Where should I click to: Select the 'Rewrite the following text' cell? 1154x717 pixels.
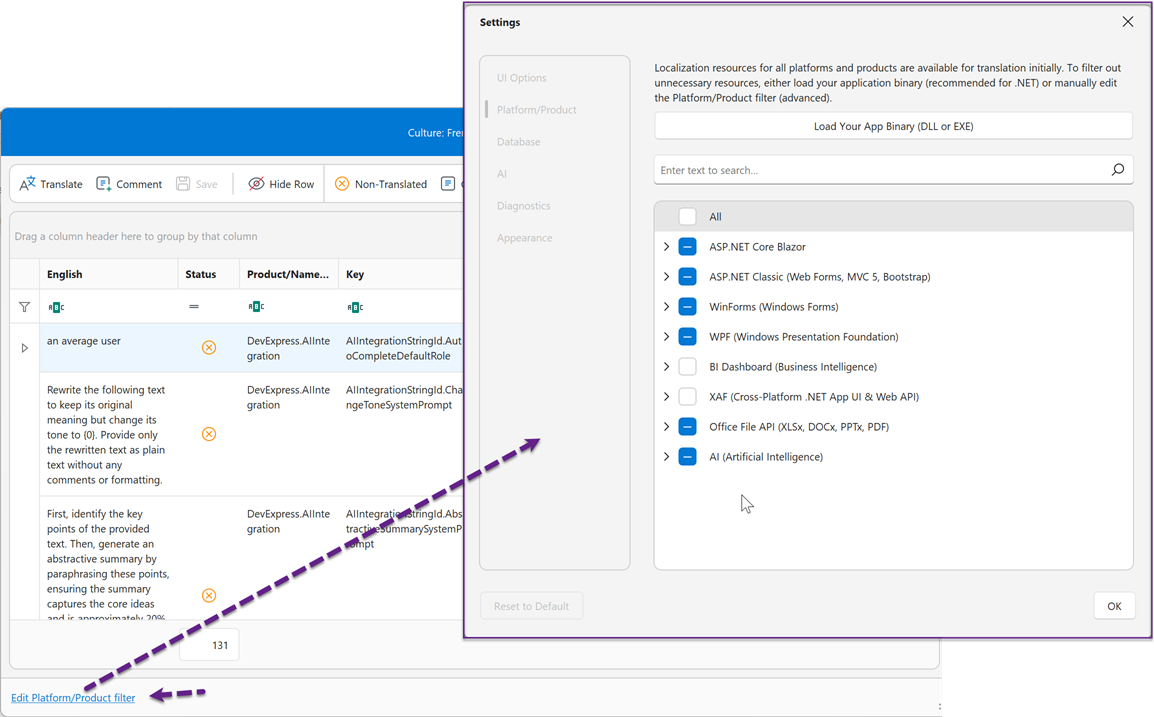click(x=108, y=434)
